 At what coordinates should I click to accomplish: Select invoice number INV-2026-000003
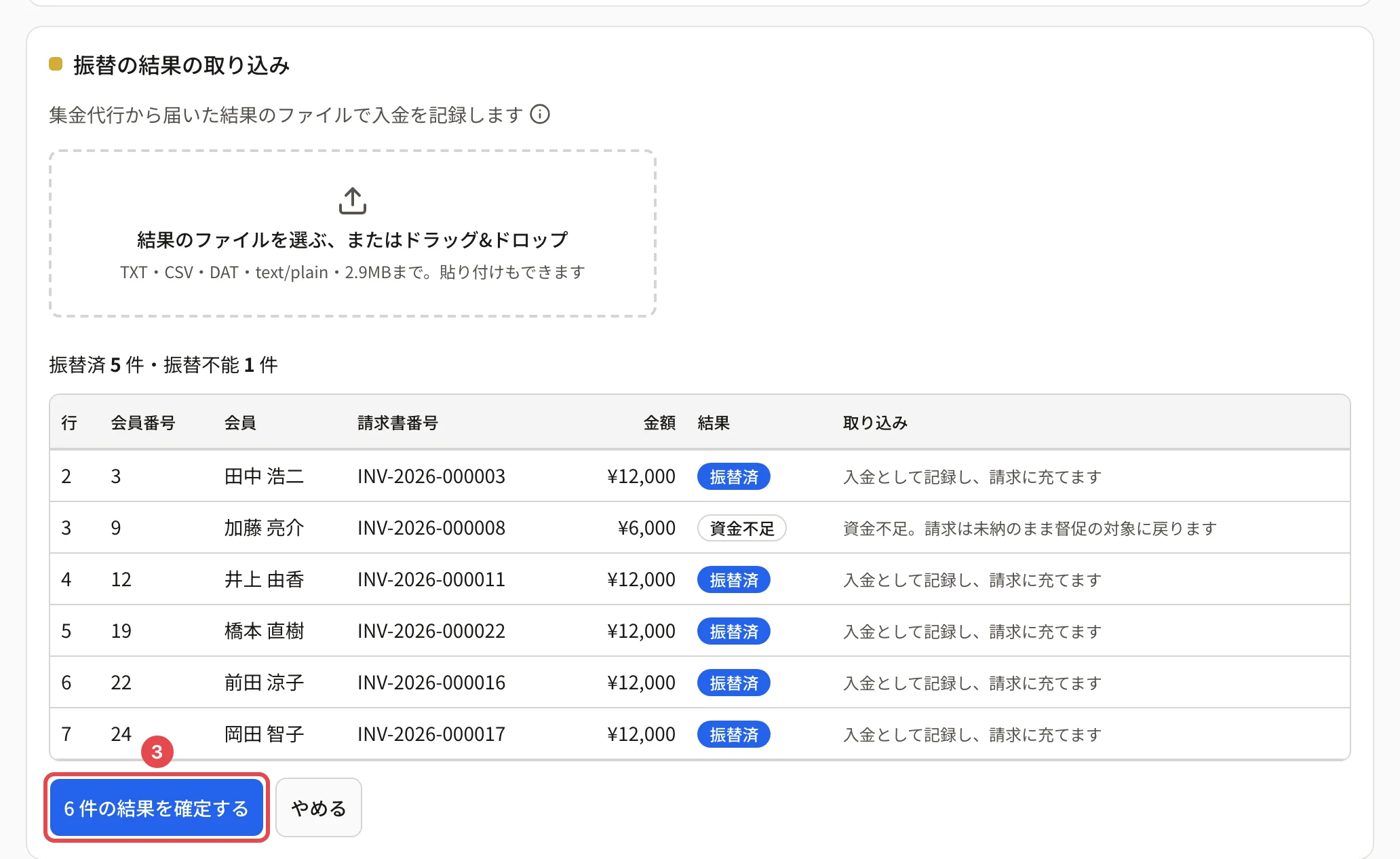pyautogui.click(x=431, y=476)
